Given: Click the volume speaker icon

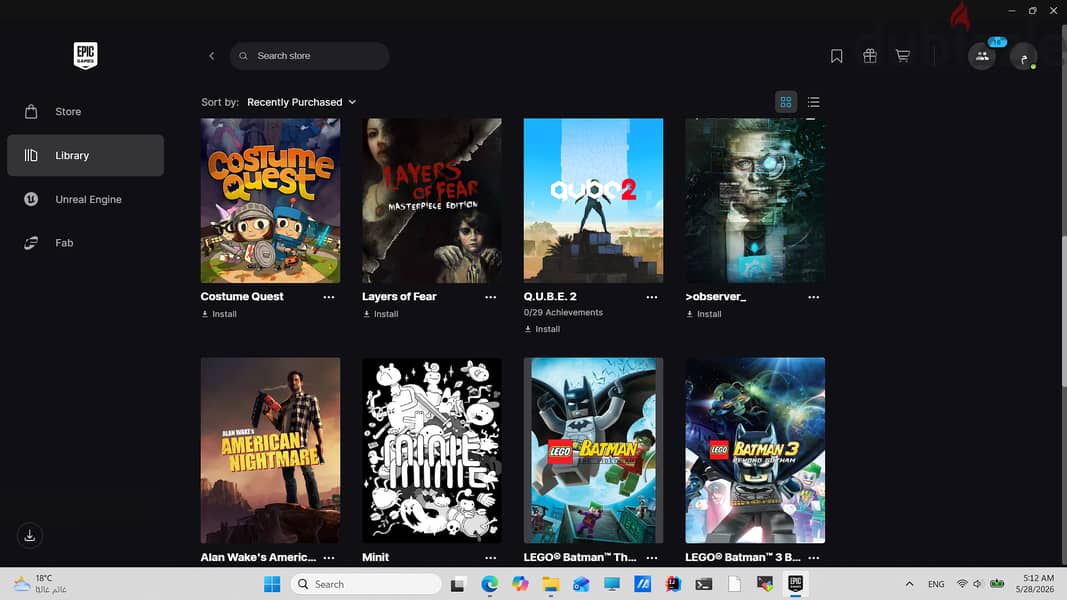Looking at the screenshot, I should (x=978, y=584).
